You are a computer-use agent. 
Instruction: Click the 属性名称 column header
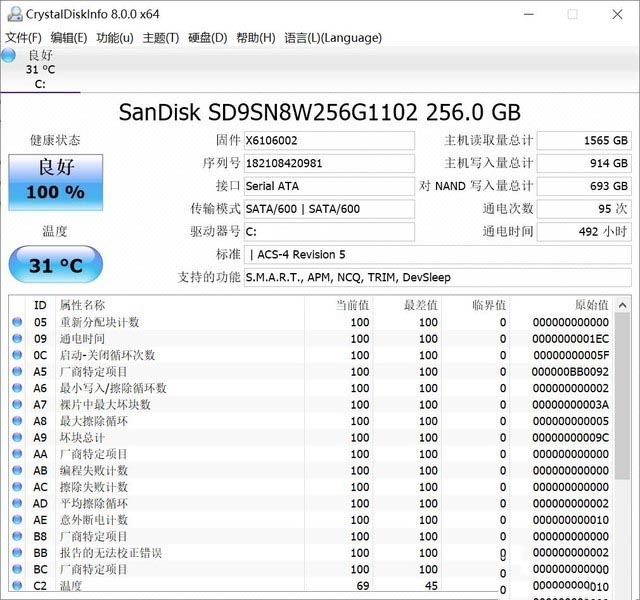click(180, 305)
